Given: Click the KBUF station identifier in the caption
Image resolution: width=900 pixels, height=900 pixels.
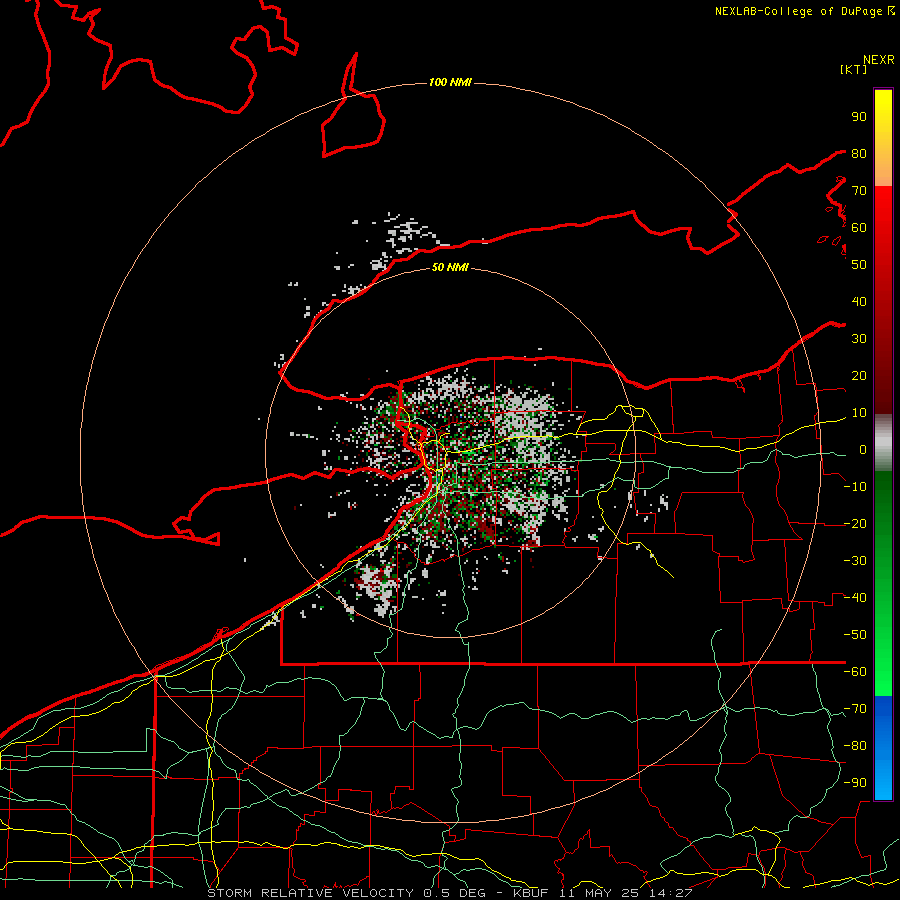Looking at the screenshot, I should coord(530,893).
